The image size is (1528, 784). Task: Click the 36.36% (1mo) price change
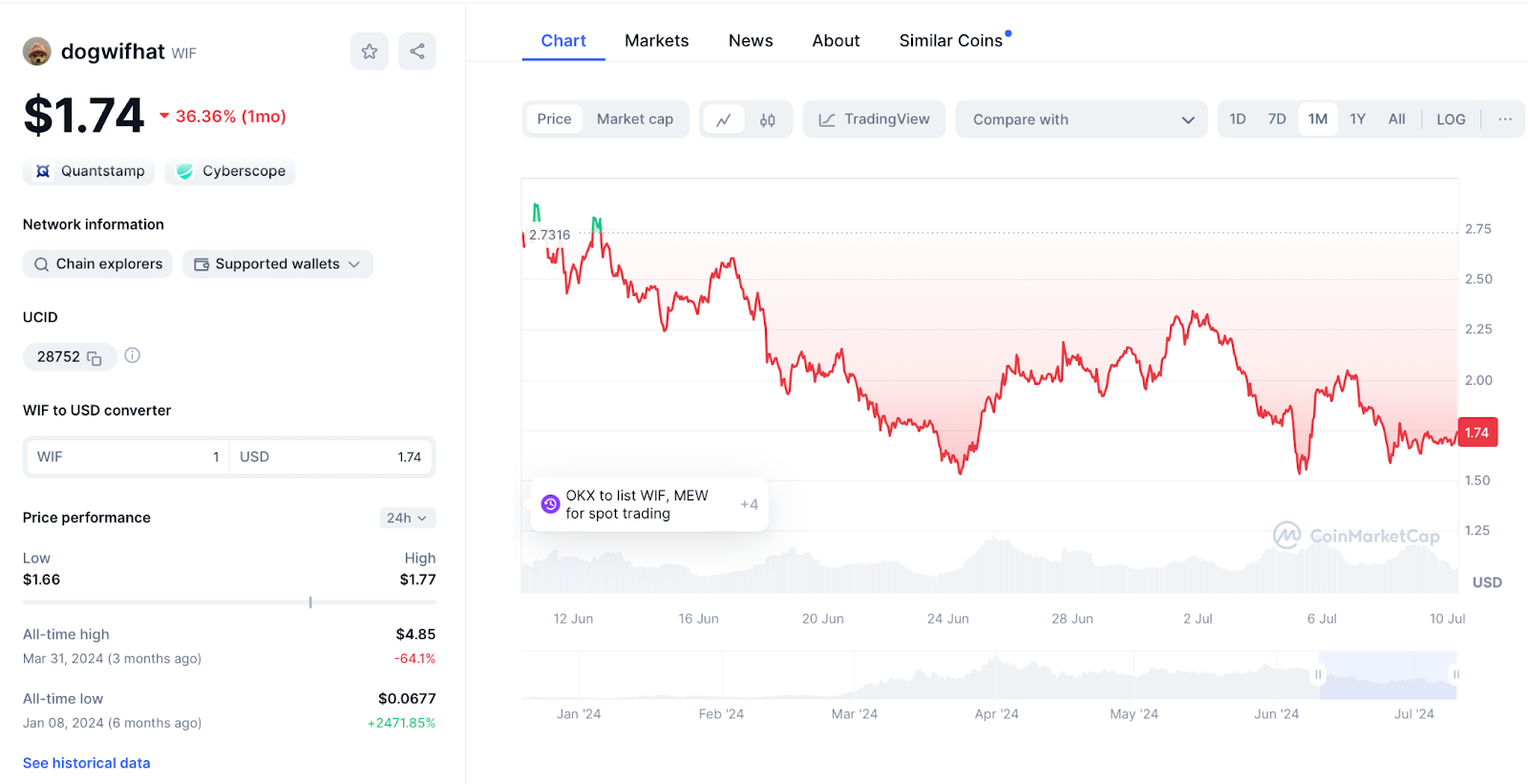(x=223, y=117)
